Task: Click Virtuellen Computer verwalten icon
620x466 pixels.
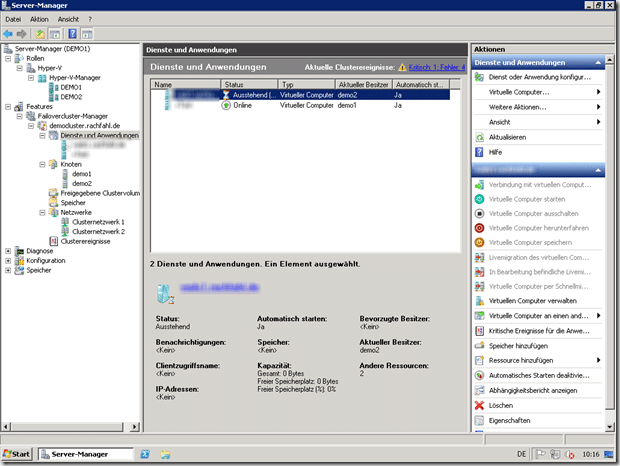Action: coord(479,301)
